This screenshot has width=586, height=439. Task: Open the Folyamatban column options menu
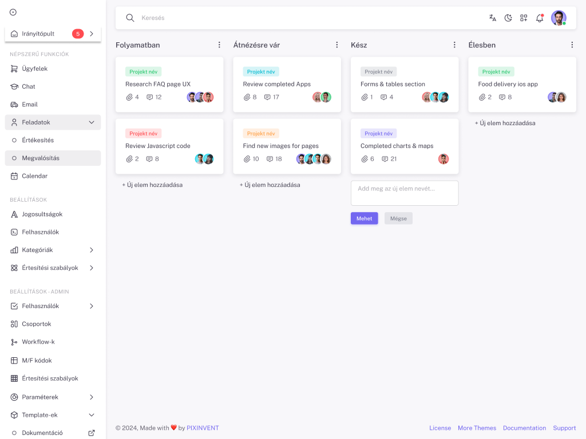219,45
